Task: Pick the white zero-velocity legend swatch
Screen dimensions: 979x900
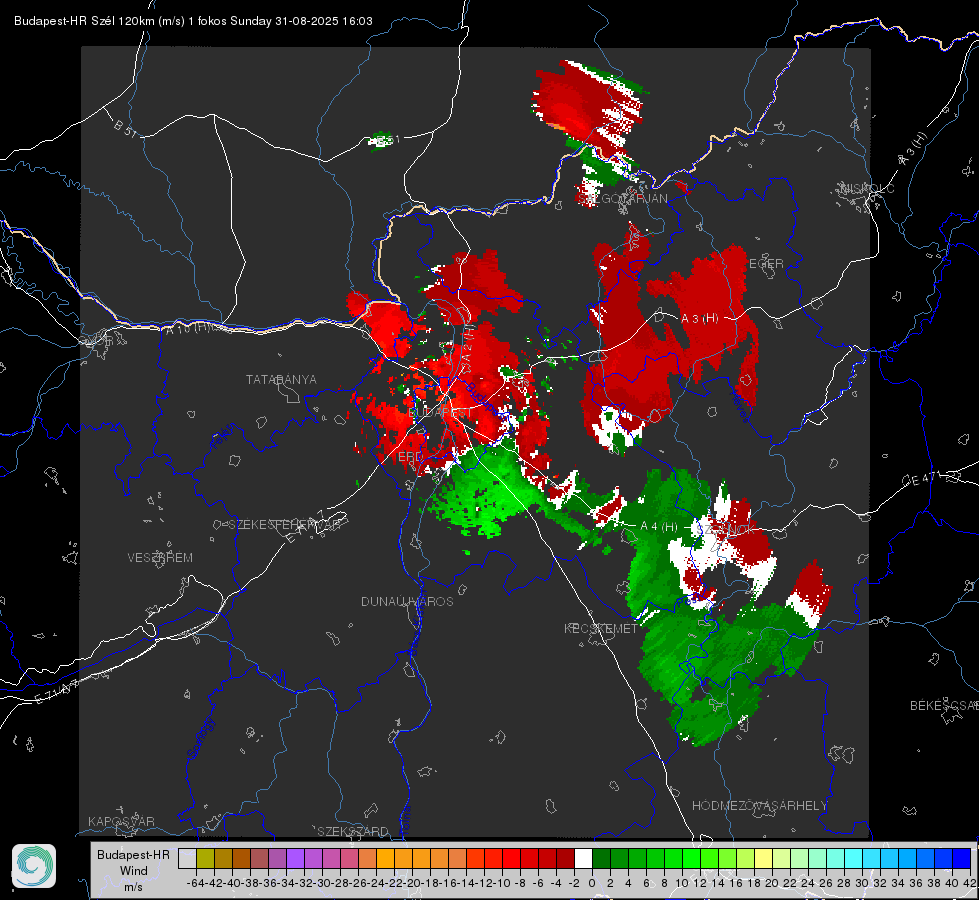Action: (583, 858)
